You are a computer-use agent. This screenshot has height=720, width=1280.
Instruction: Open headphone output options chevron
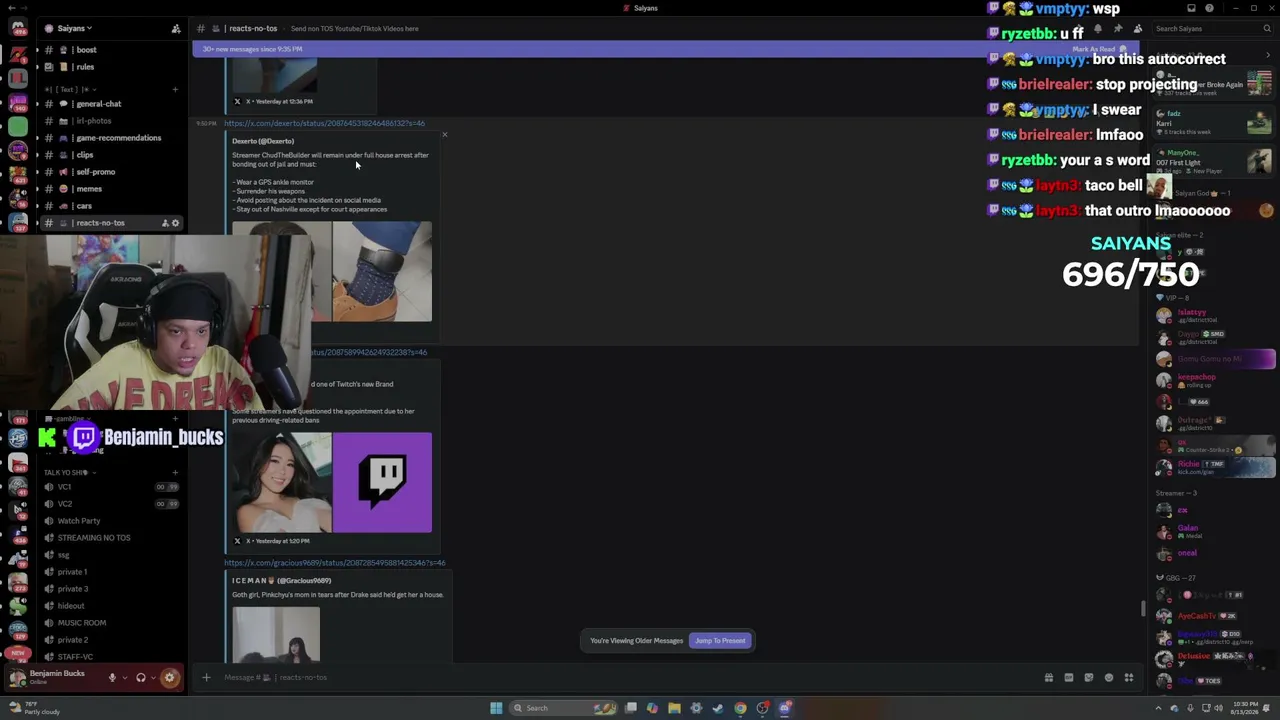[154, 677]
